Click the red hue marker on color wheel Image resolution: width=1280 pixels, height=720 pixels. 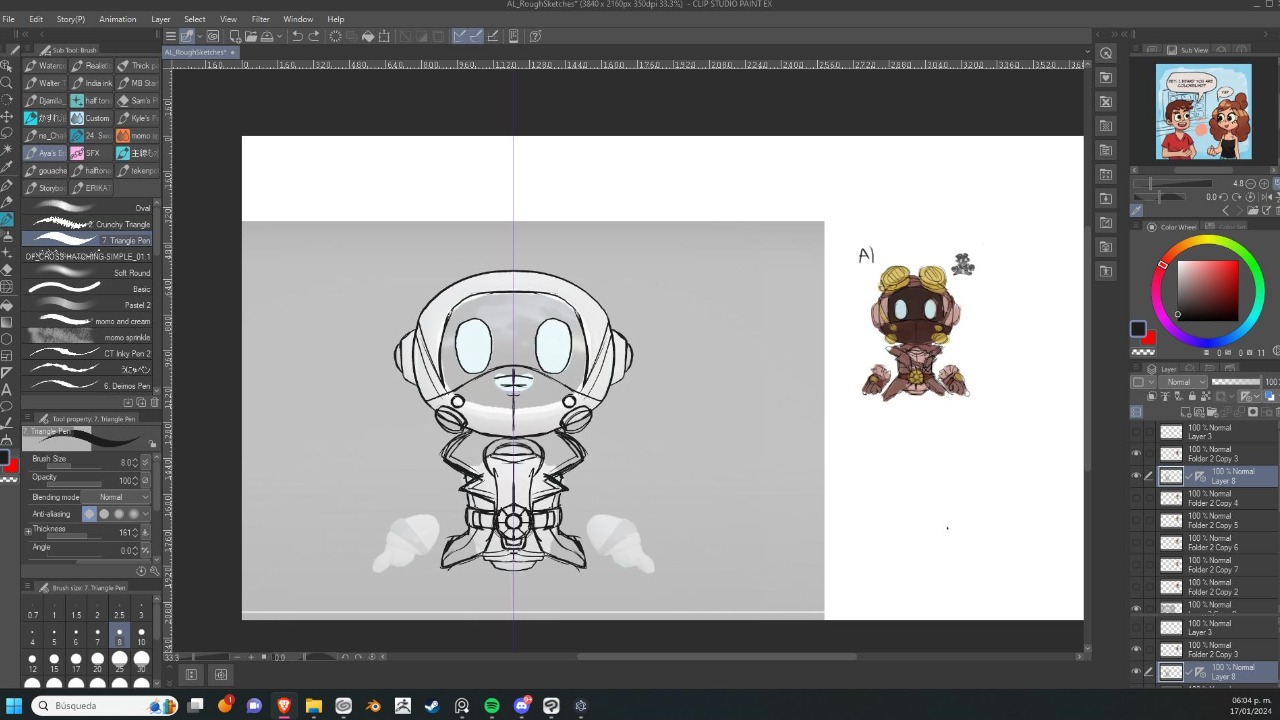(x=1162, y=264)
